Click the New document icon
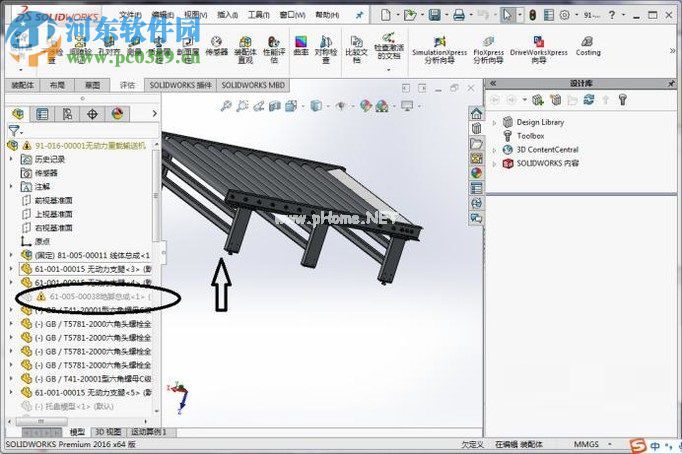Image resolution: width=682 pixels, height=454 pixels. tap(385, 15)
